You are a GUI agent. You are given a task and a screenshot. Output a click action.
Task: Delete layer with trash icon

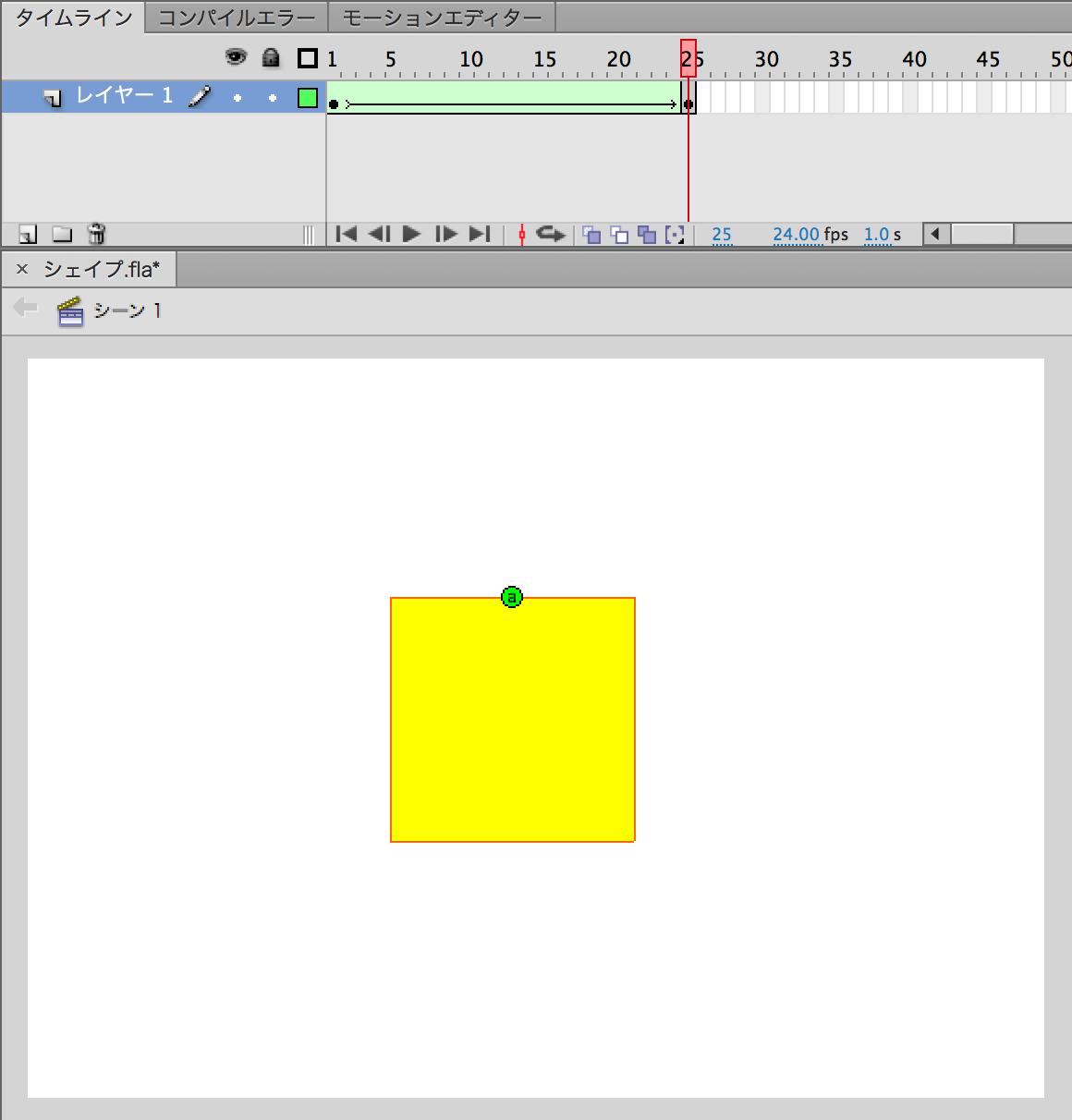pyautogui.click(x=96, y=235)
